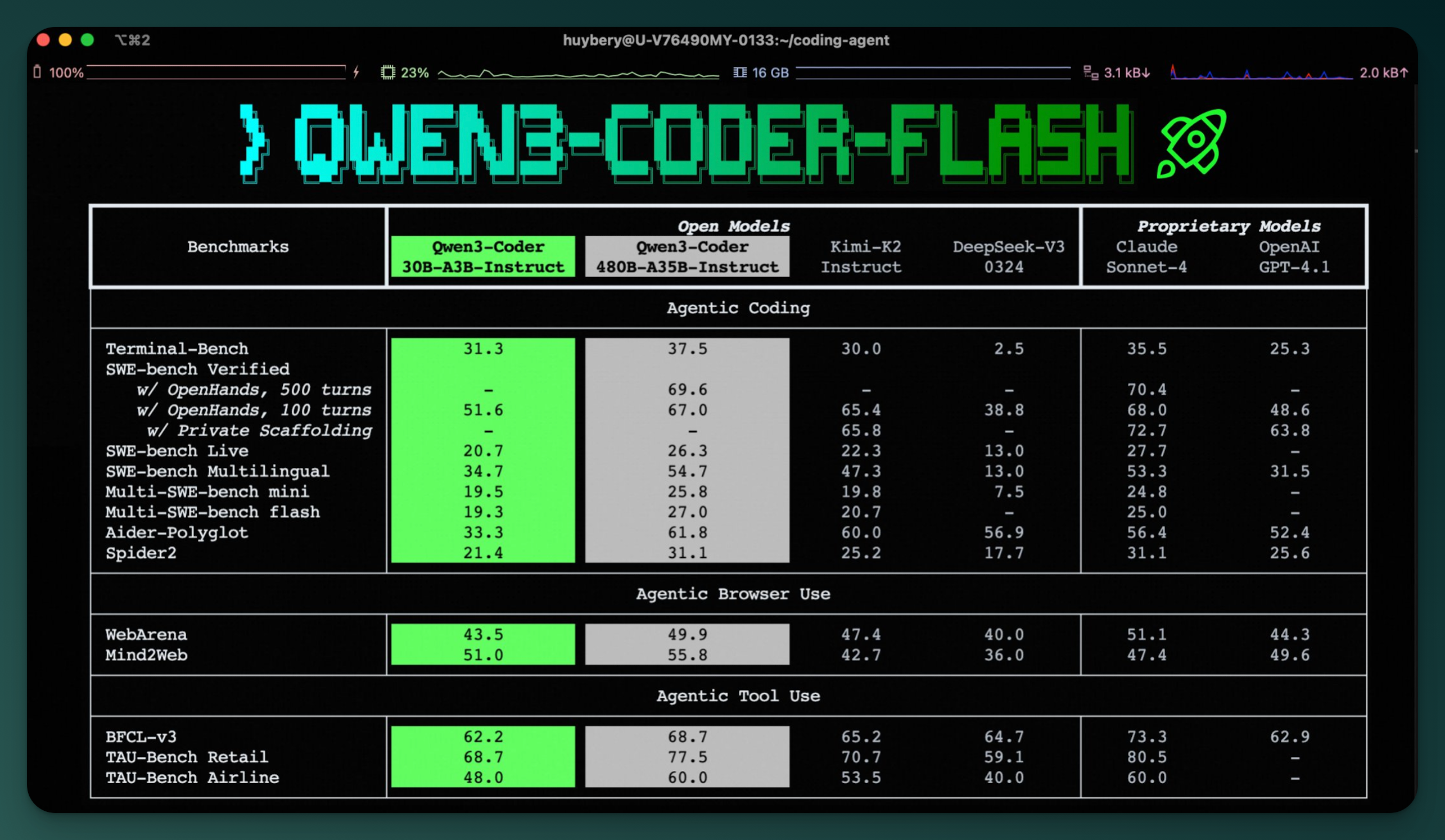Click the network traffic graph
The image size is (1445, 840).
[1261, 72]
